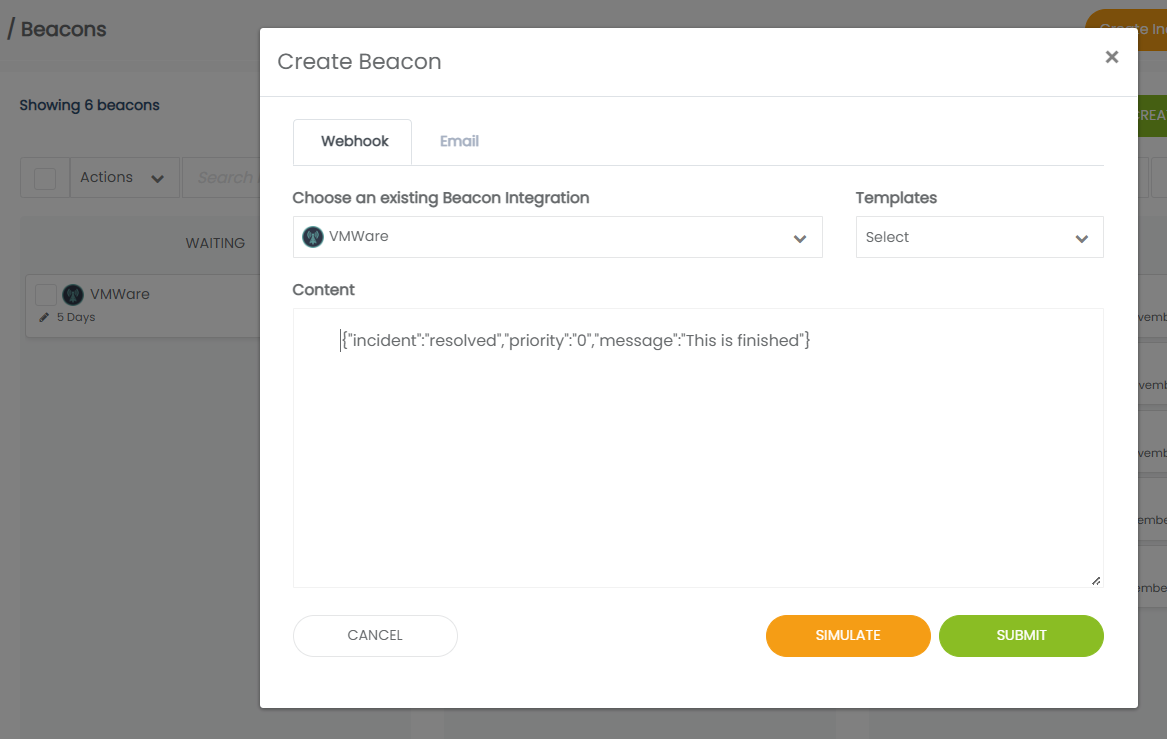The width and height of the screenshot is (1167, 739).
Task: Click the VMWare beacon card icon
Action: (x=73, y=295)
